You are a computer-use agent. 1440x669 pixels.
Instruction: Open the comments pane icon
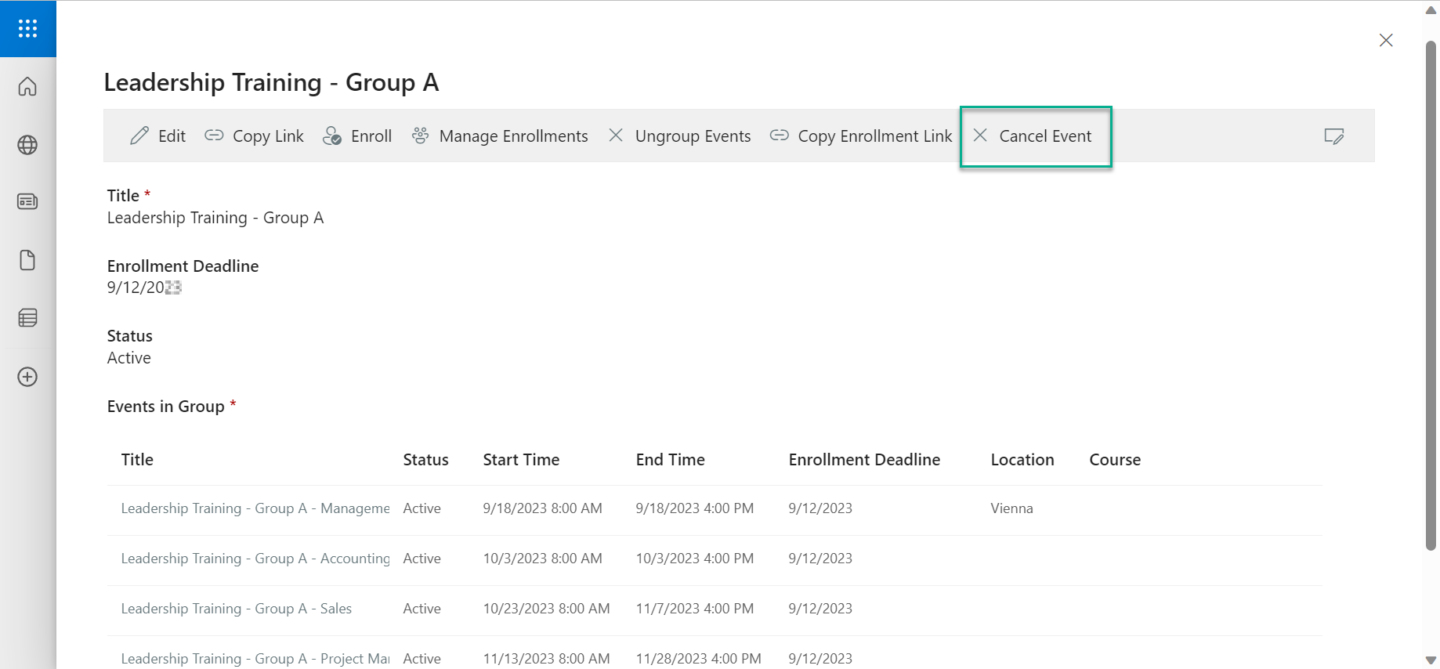1333,136
